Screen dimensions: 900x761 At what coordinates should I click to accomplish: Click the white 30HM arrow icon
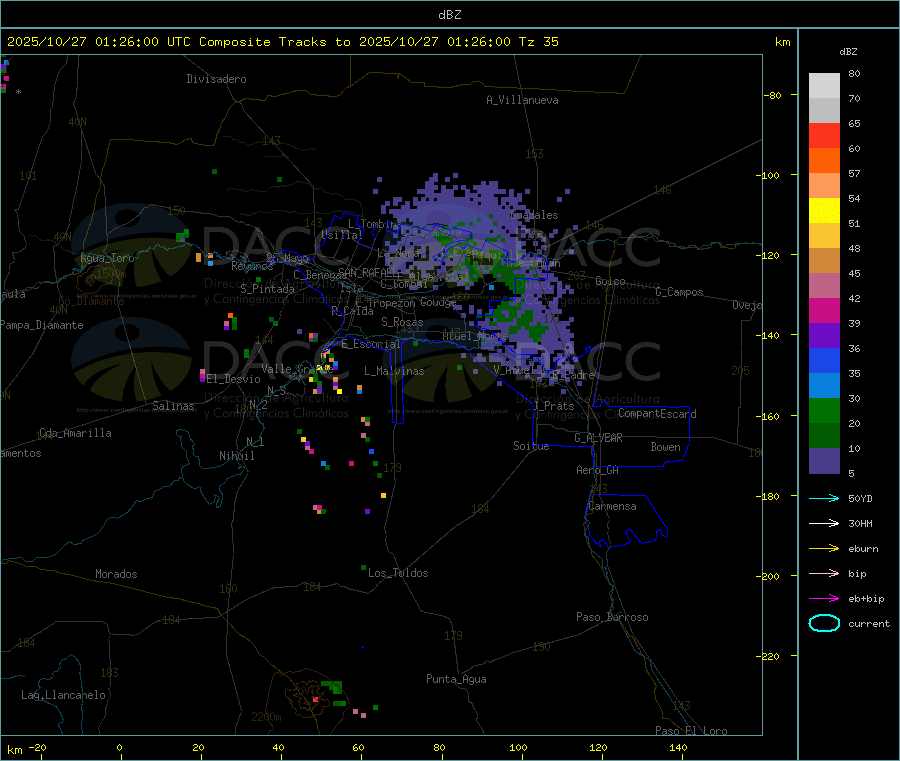pyautogui.click(x=824, y=523)
